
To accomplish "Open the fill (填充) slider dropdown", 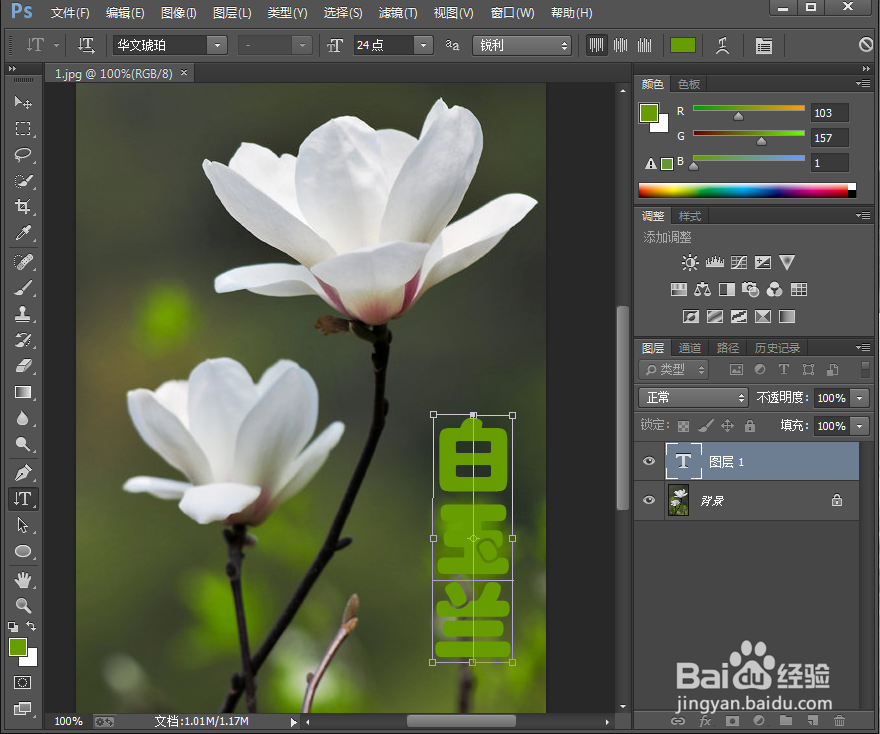I will pyautogui.click(x=859, y=426).
